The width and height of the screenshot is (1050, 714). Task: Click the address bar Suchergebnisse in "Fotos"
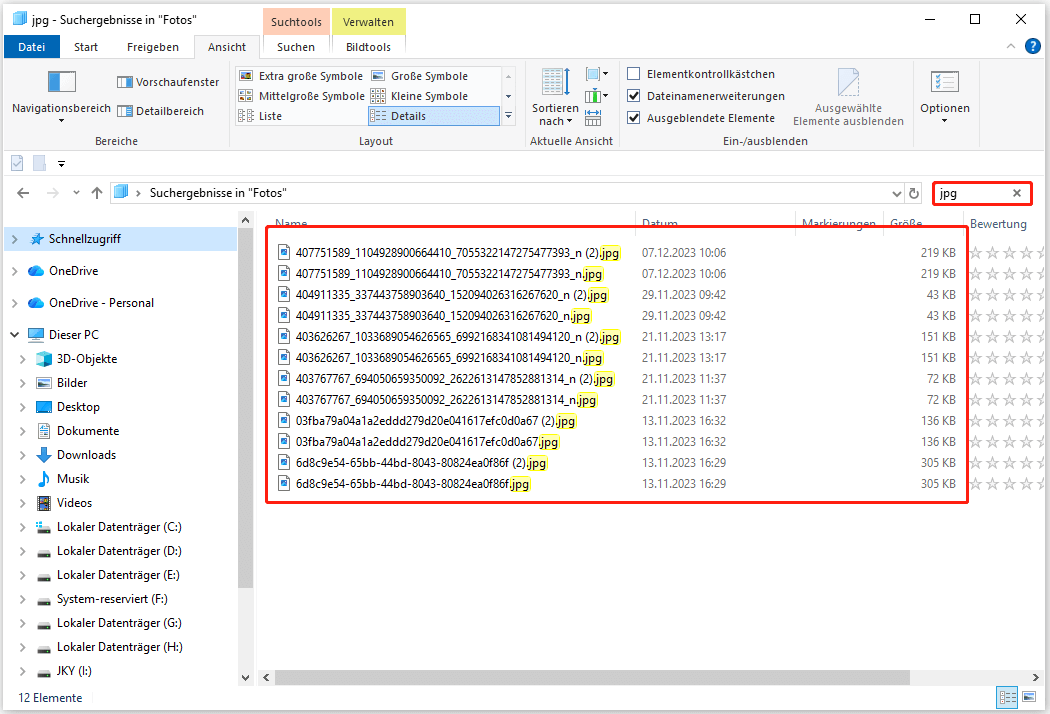tap(218, 194)
